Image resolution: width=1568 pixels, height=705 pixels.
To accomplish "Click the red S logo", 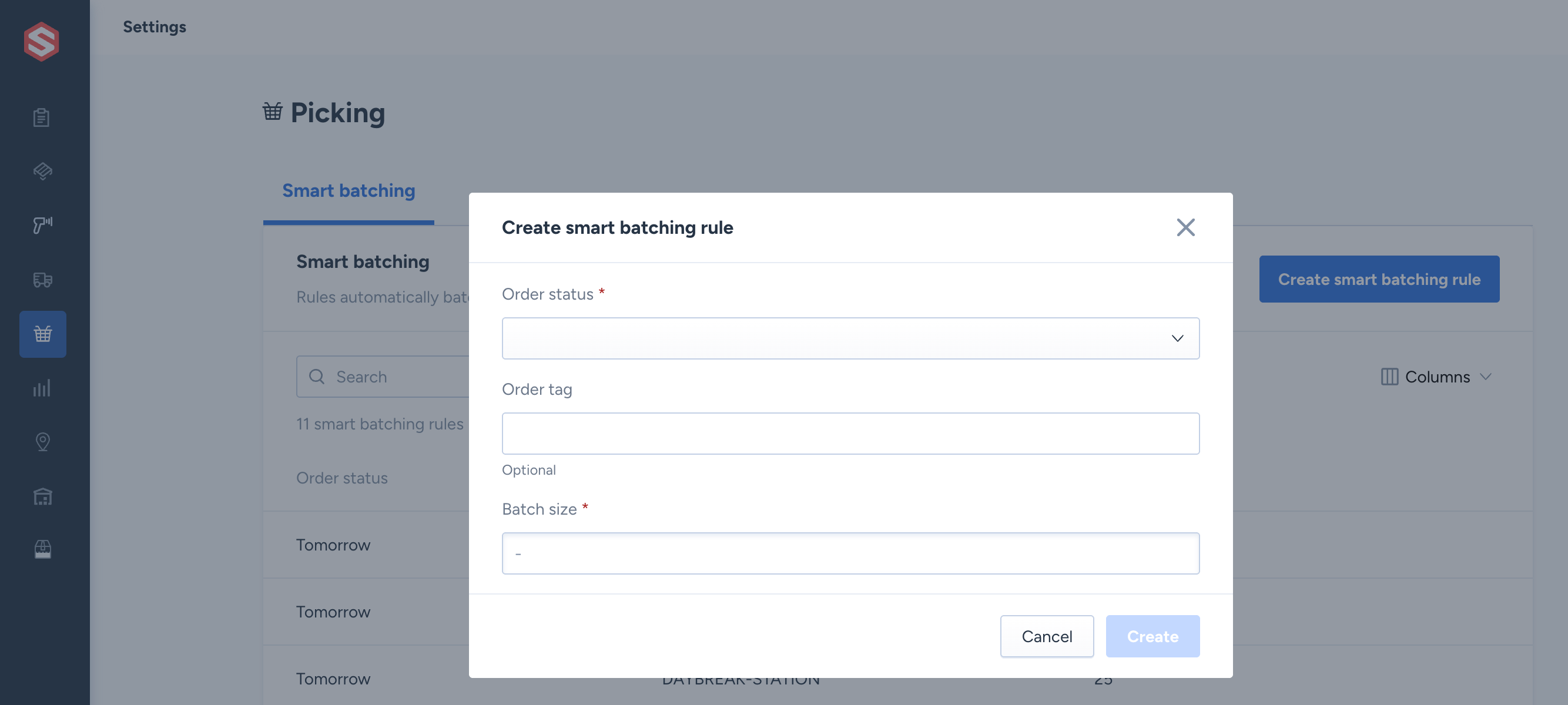I will point(41,41).
